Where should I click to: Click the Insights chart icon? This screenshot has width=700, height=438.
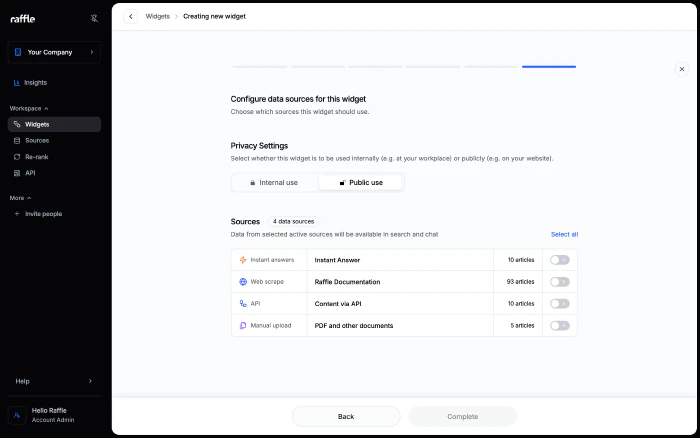17,83
